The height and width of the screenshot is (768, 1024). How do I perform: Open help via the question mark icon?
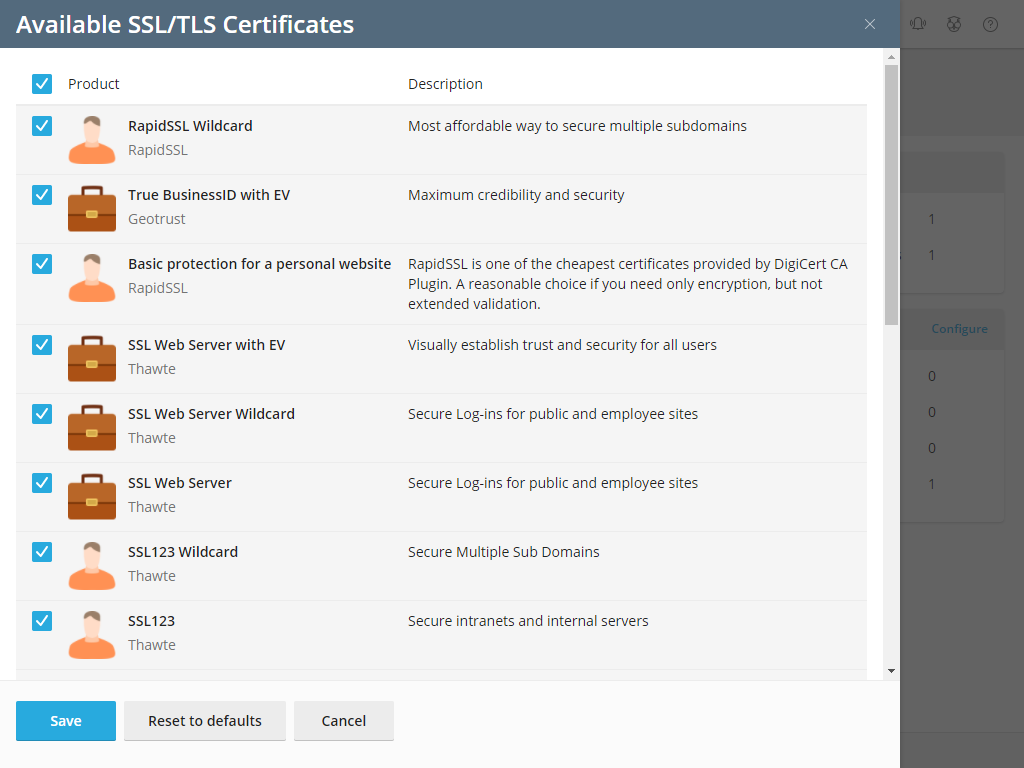[x=990, y=23]
